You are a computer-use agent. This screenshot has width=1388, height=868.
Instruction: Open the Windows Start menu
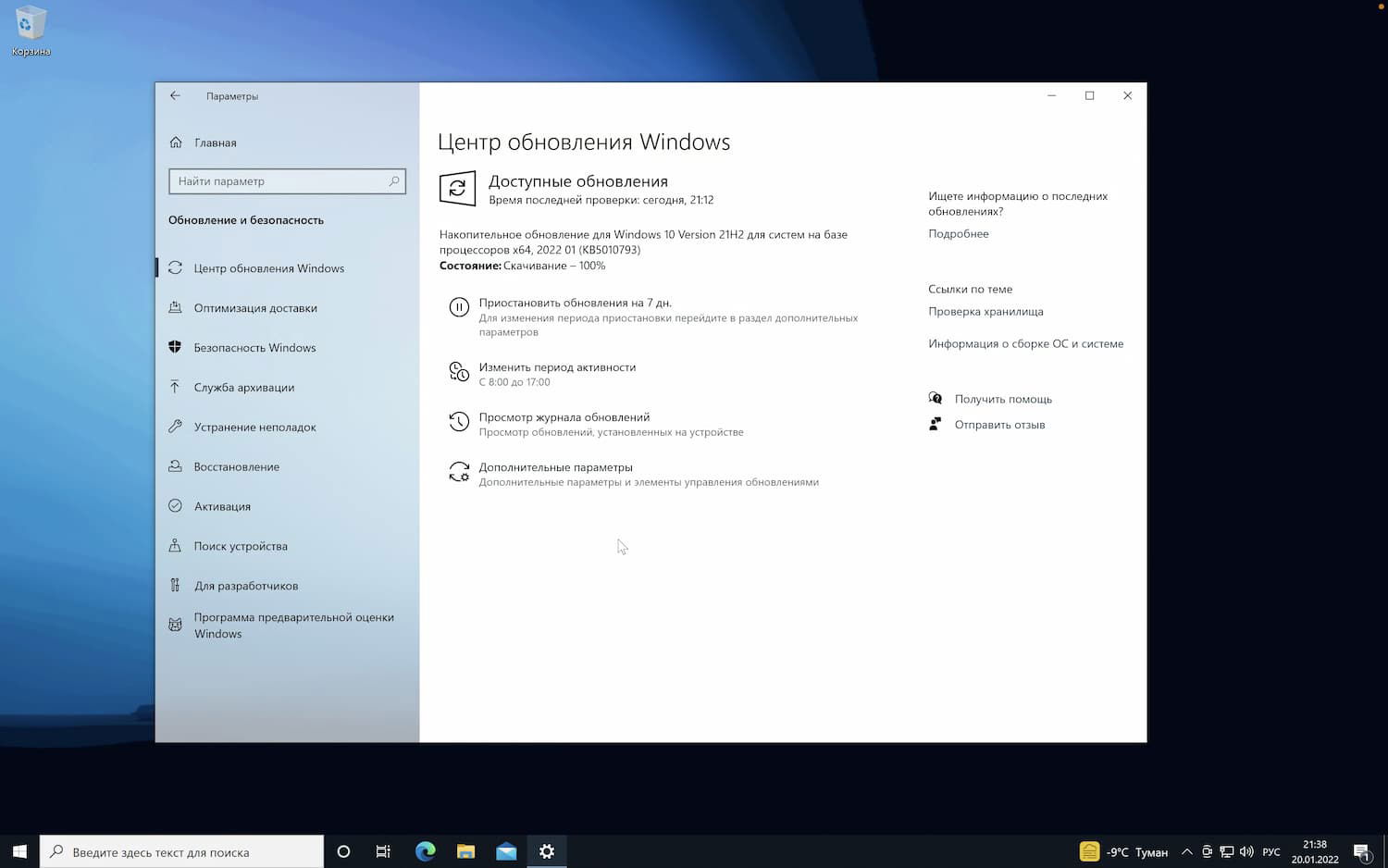[19, 851]
